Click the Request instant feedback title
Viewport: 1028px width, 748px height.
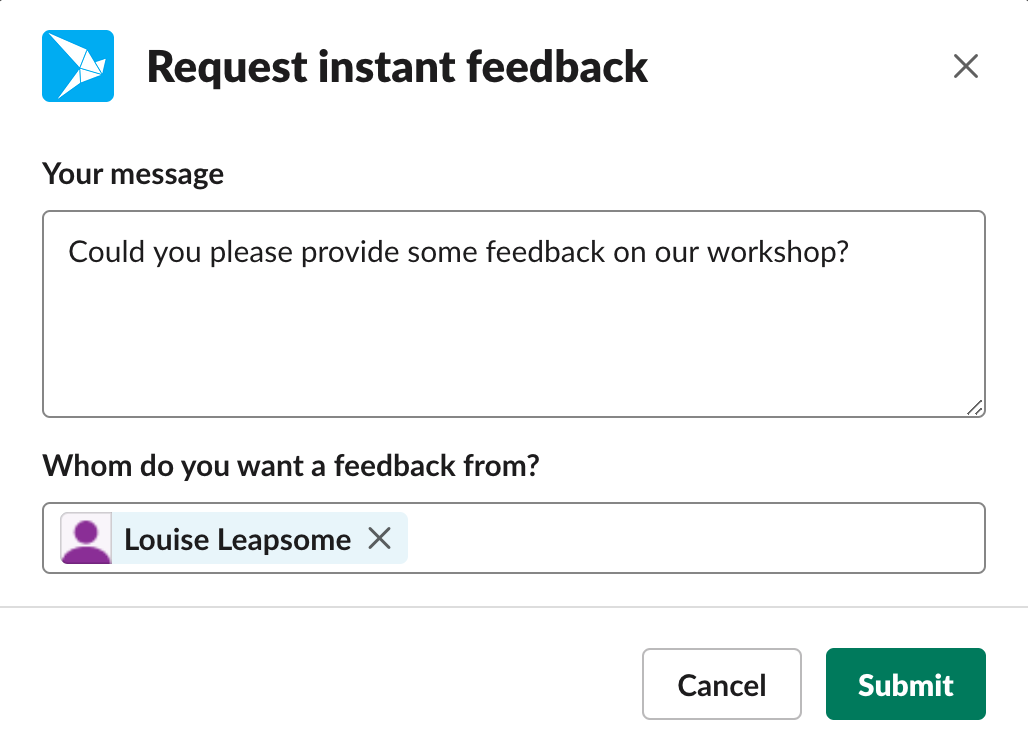(x=397, y=67)
